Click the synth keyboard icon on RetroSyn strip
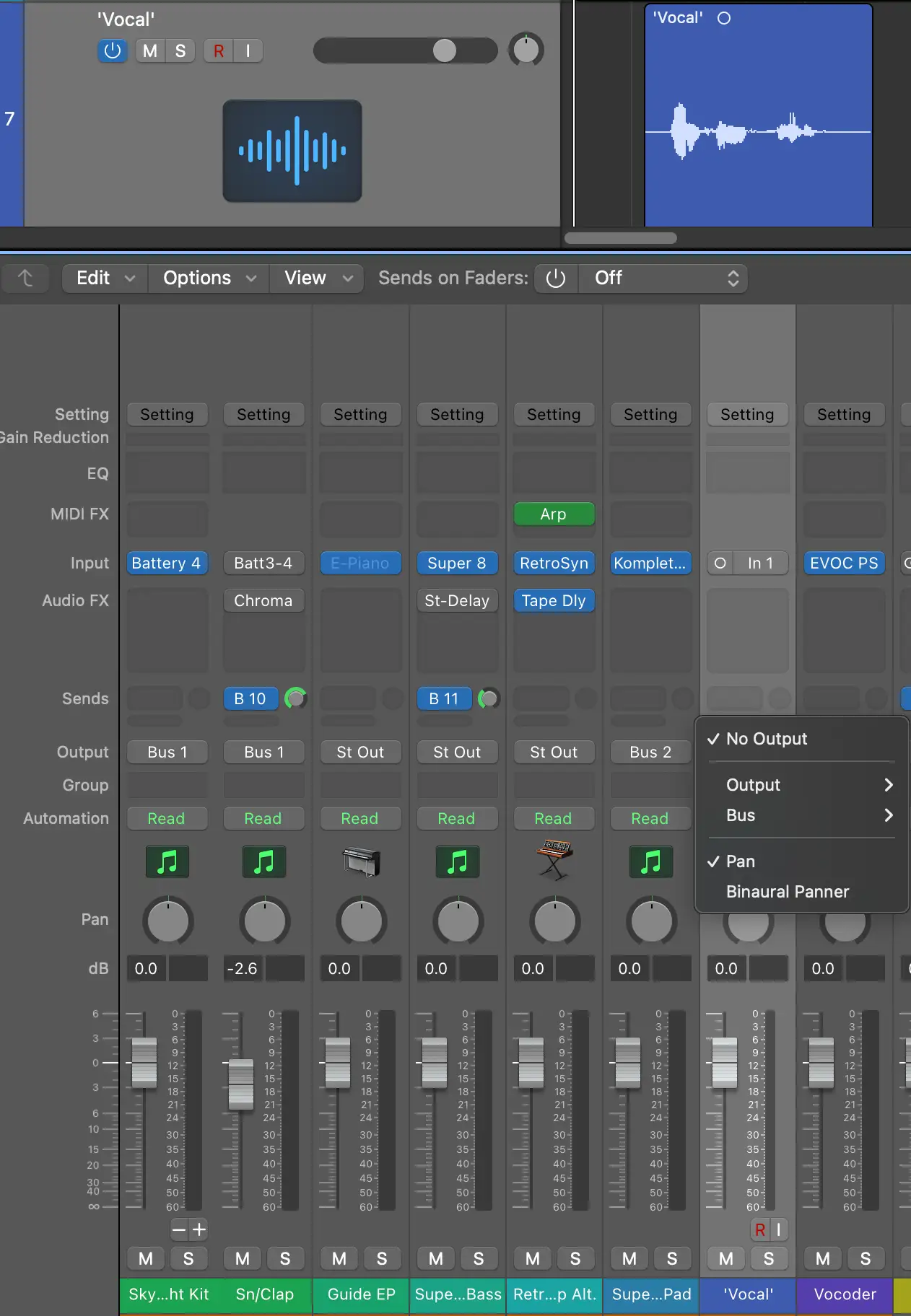Screen dimensions: 911x1316 554,860
